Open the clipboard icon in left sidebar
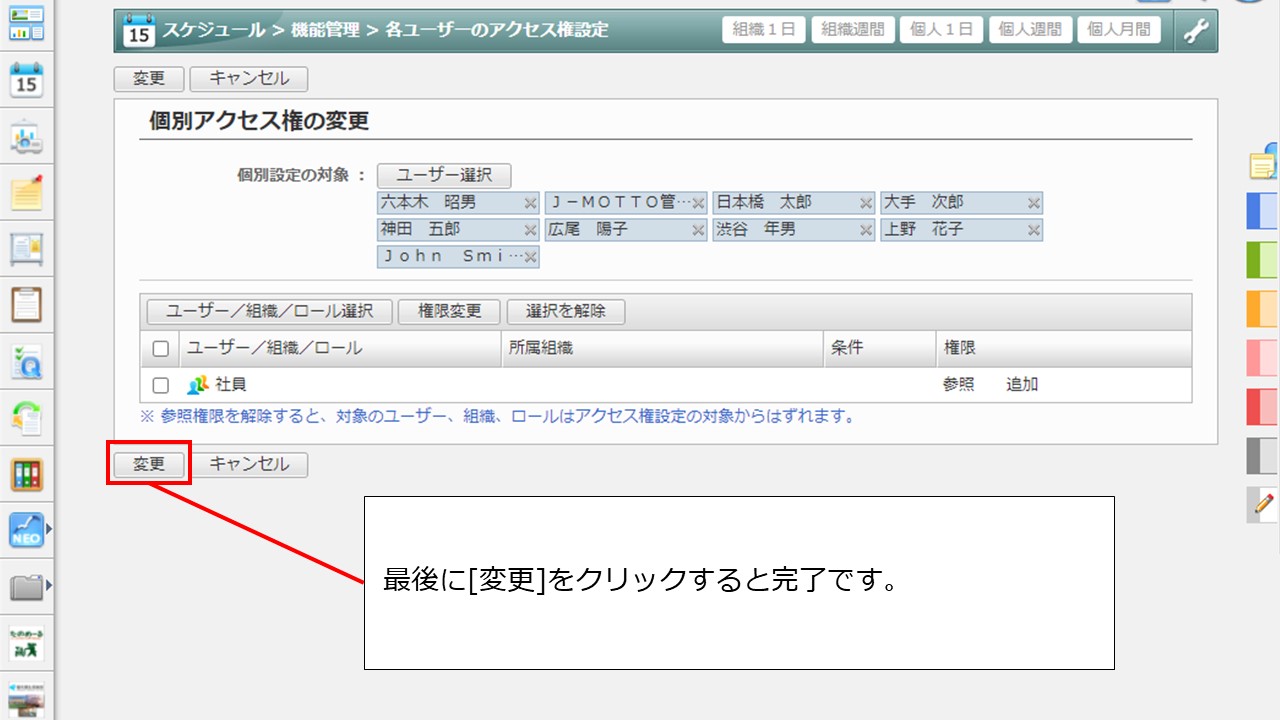Viewport: 1280px width, 720px height. pyautogui.click(x=27, y=304)
